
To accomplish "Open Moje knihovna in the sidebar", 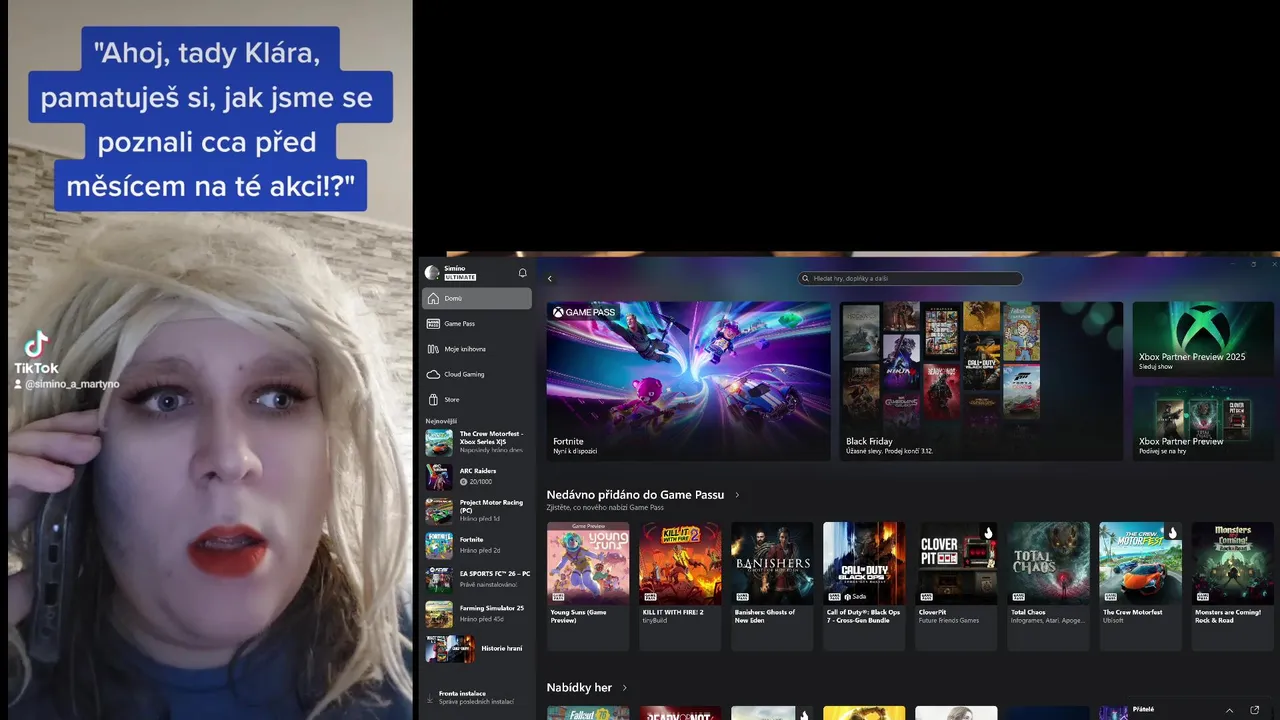I will click(x=477, y=349).
